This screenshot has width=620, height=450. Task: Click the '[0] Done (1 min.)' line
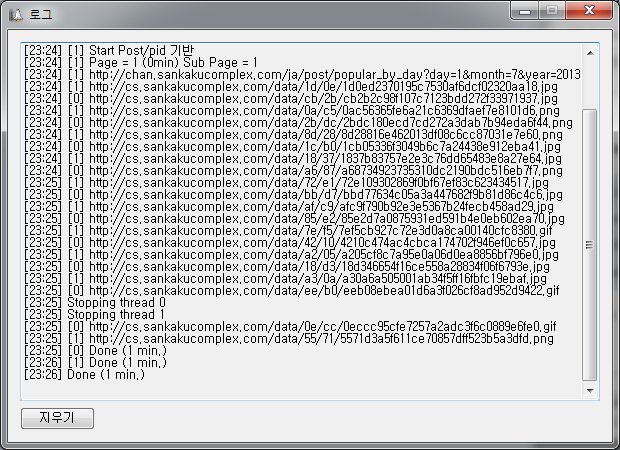(x=95, y=350)
